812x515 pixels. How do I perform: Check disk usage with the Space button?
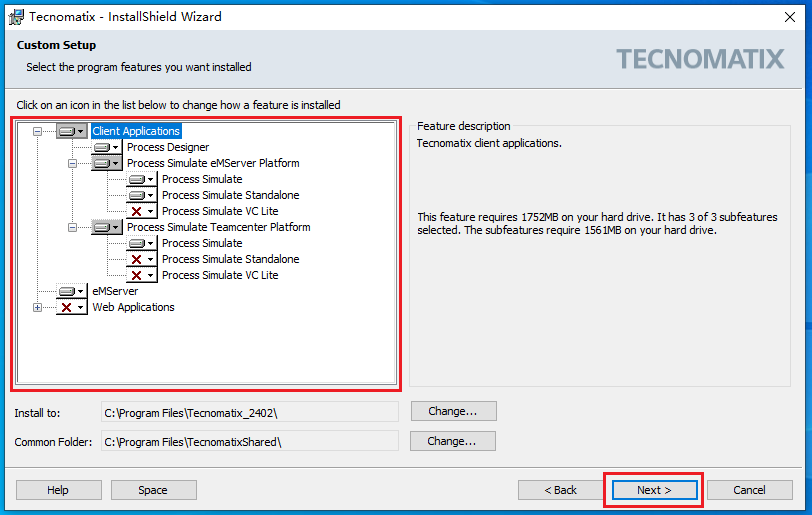click(x=153, y=490)
